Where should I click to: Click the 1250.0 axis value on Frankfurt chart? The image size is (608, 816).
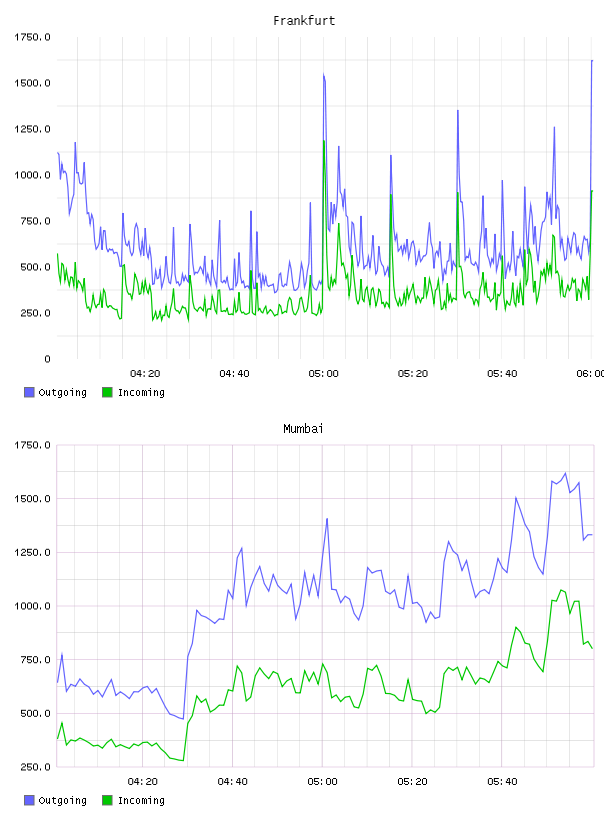[x=32, y=129]
